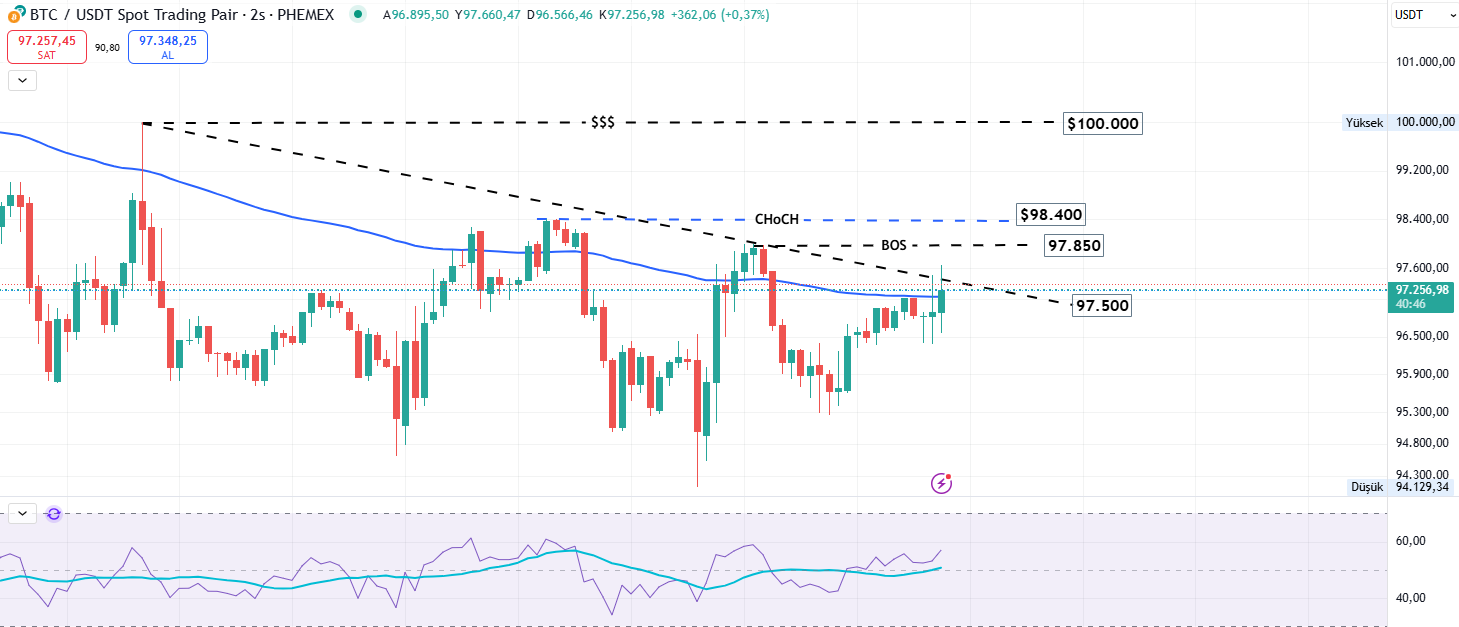Image resolution: width=1459 pixels, height=627 pixels.
Task: Open the USDT currency dropdown
Action: 1424,15
